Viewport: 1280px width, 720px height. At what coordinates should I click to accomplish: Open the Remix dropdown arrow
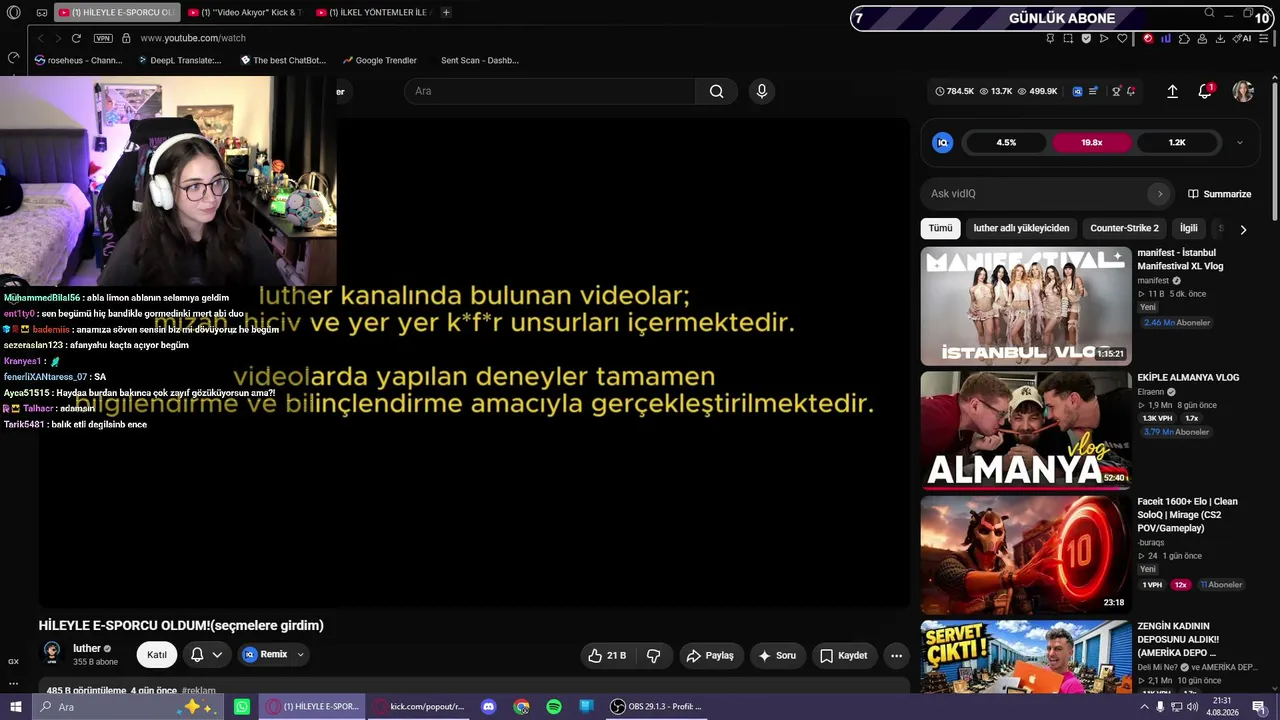pos(300,655)
